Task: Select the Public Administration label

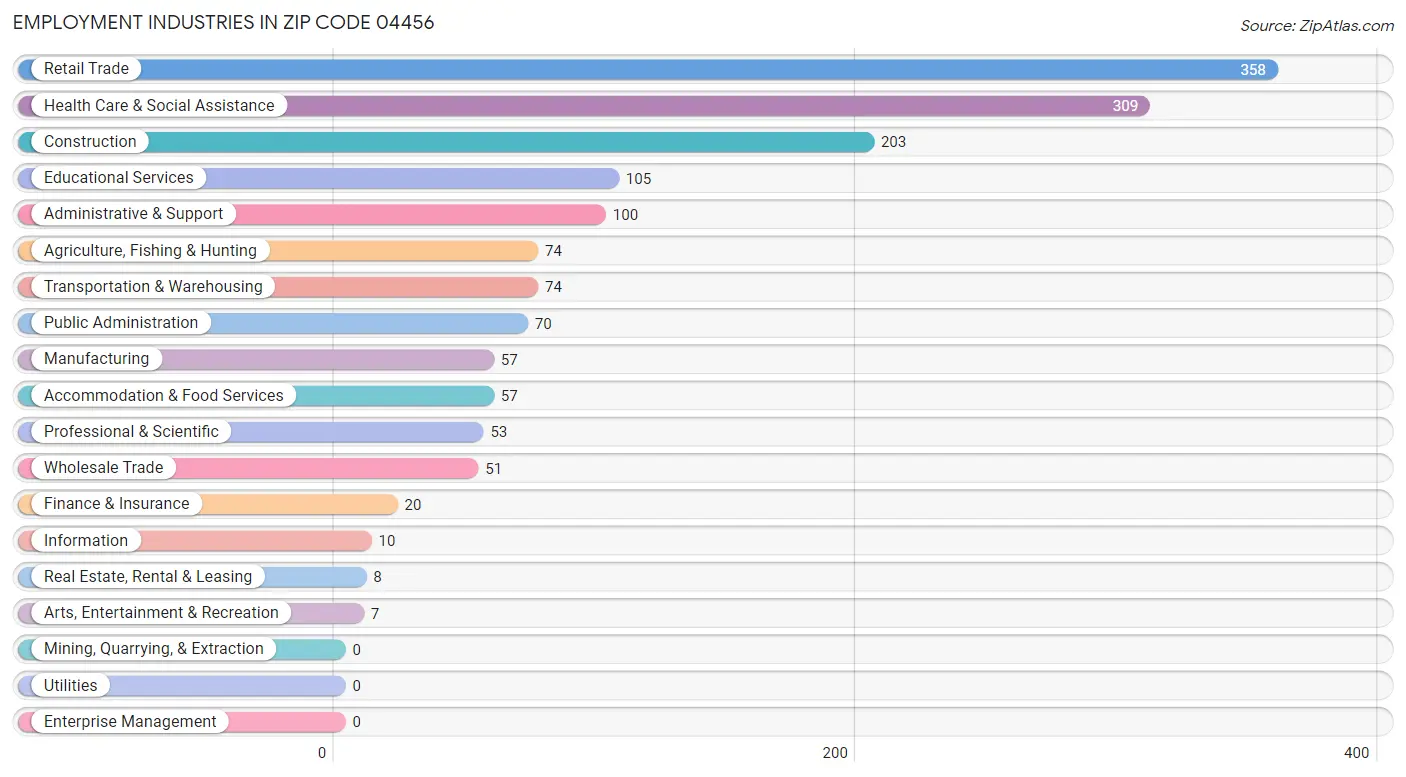Action: 121,322
